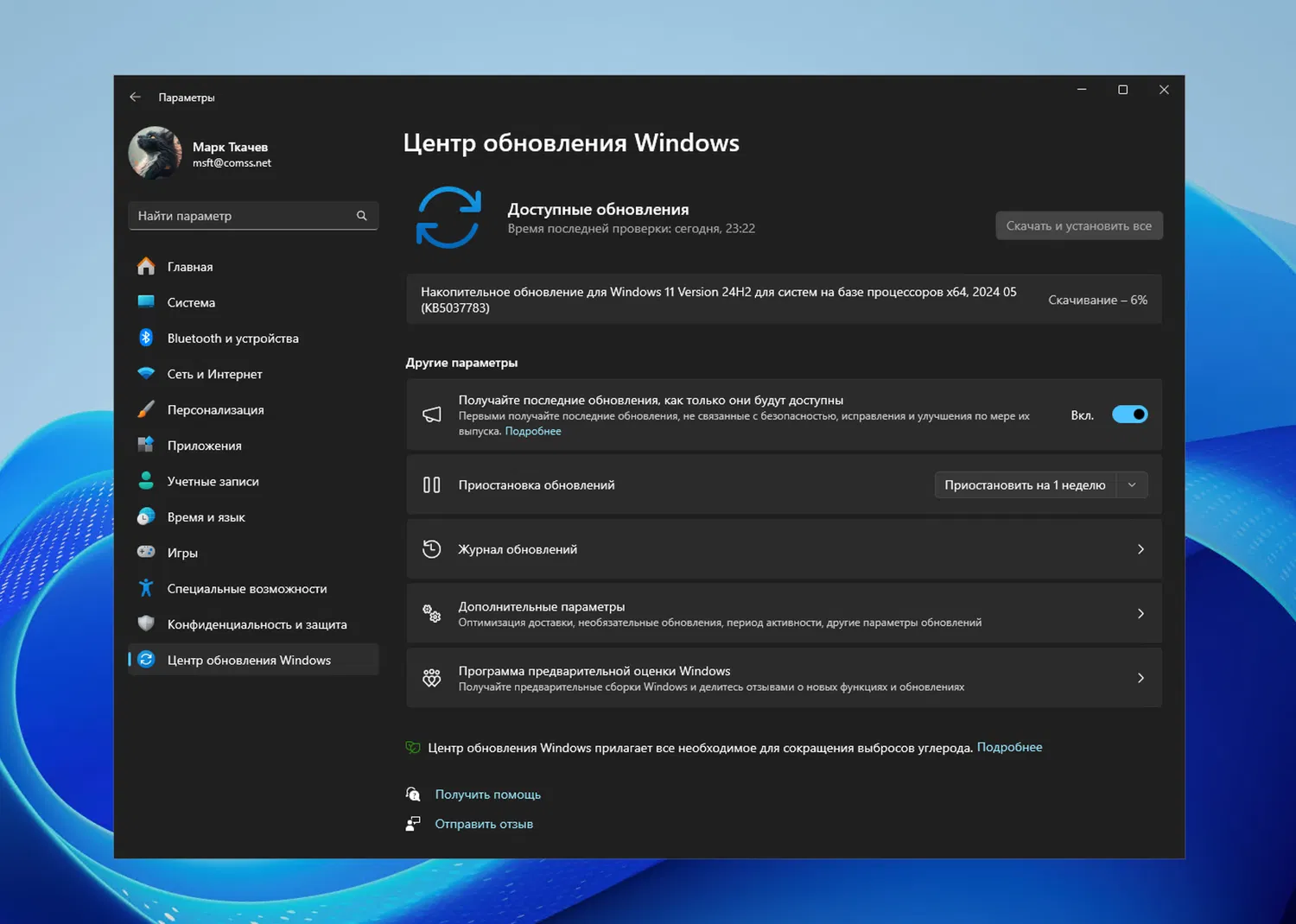Click the Персонализация paintbrush icon
Image resolution: width=1296 pixels, height=924 pixels.
(x=146, y=409)
